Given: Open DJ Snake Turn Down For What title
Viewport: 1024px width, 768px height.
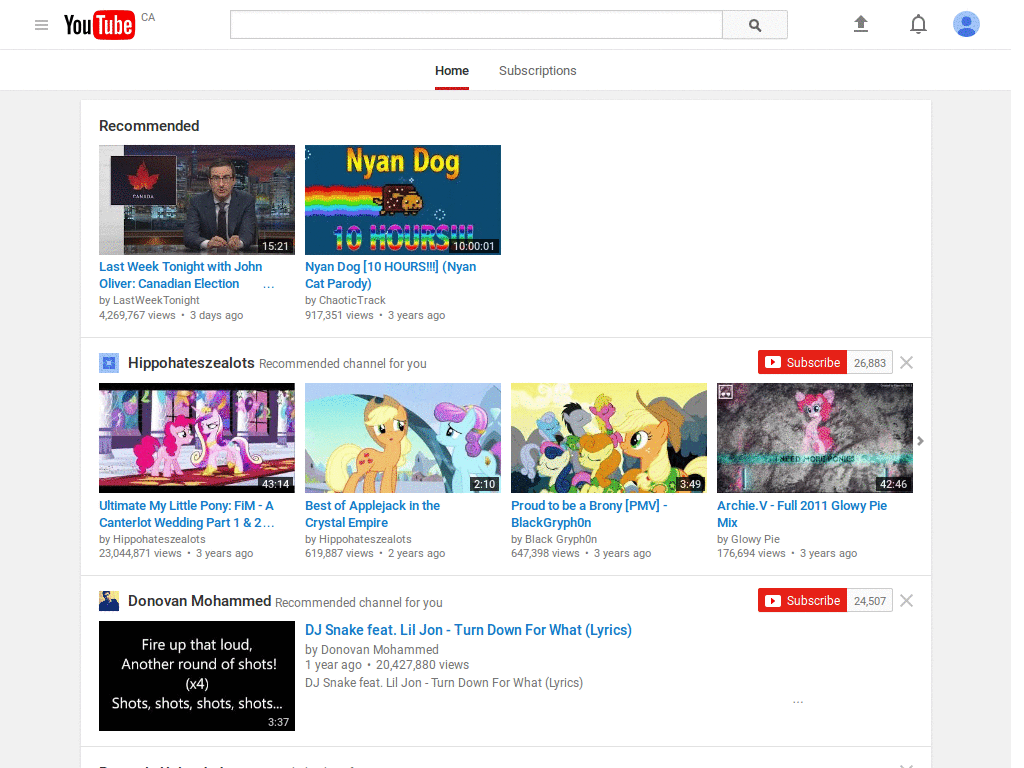Looking at the screenshot, I should point(468,630).
